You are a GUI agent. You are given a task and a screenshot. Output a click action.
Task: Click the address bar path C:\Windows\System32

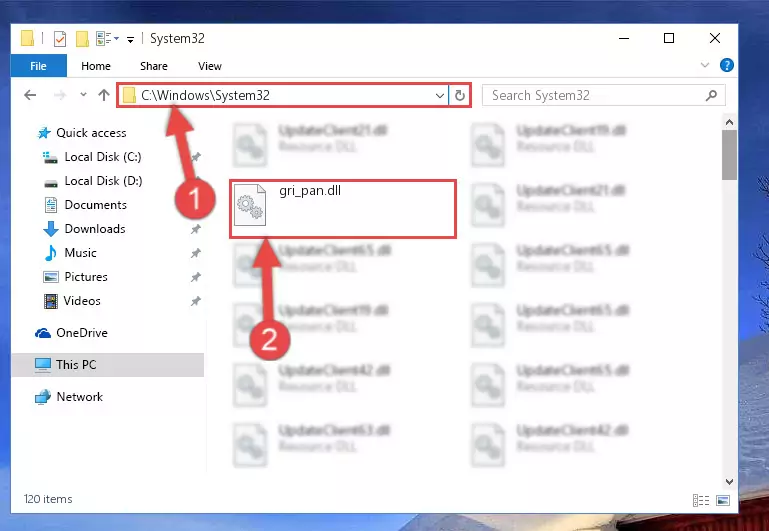pyautogui.click(x=205, y=95)
